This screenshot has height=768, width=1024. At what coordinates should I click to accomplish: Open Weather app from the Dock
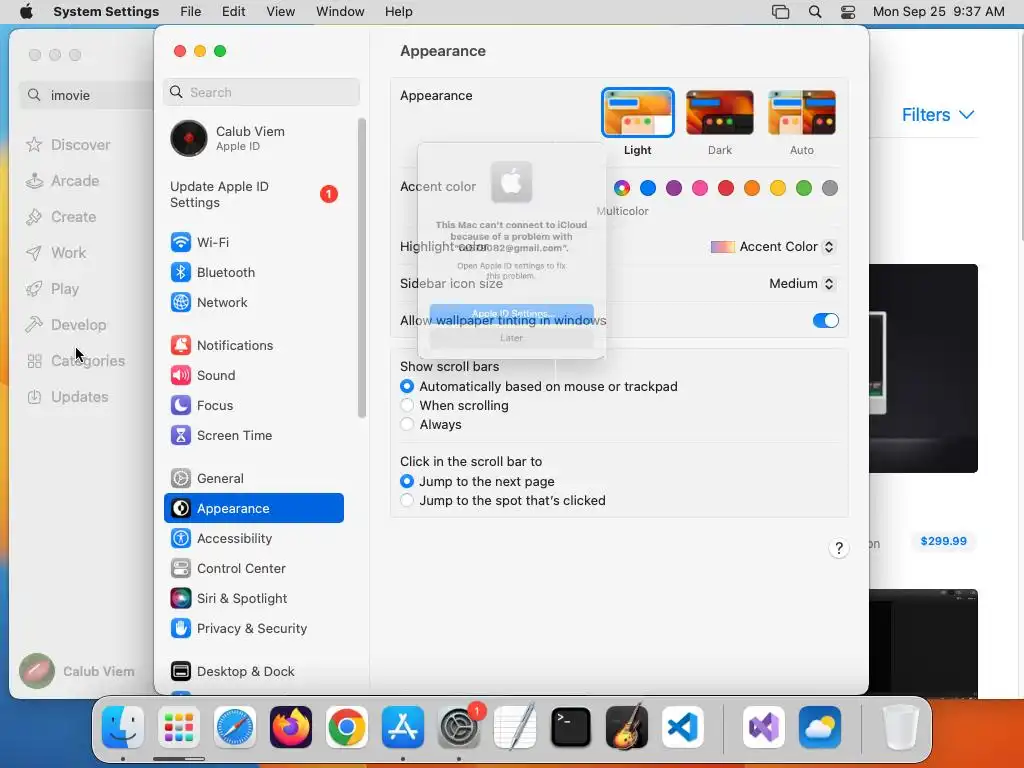coord(820,727)
